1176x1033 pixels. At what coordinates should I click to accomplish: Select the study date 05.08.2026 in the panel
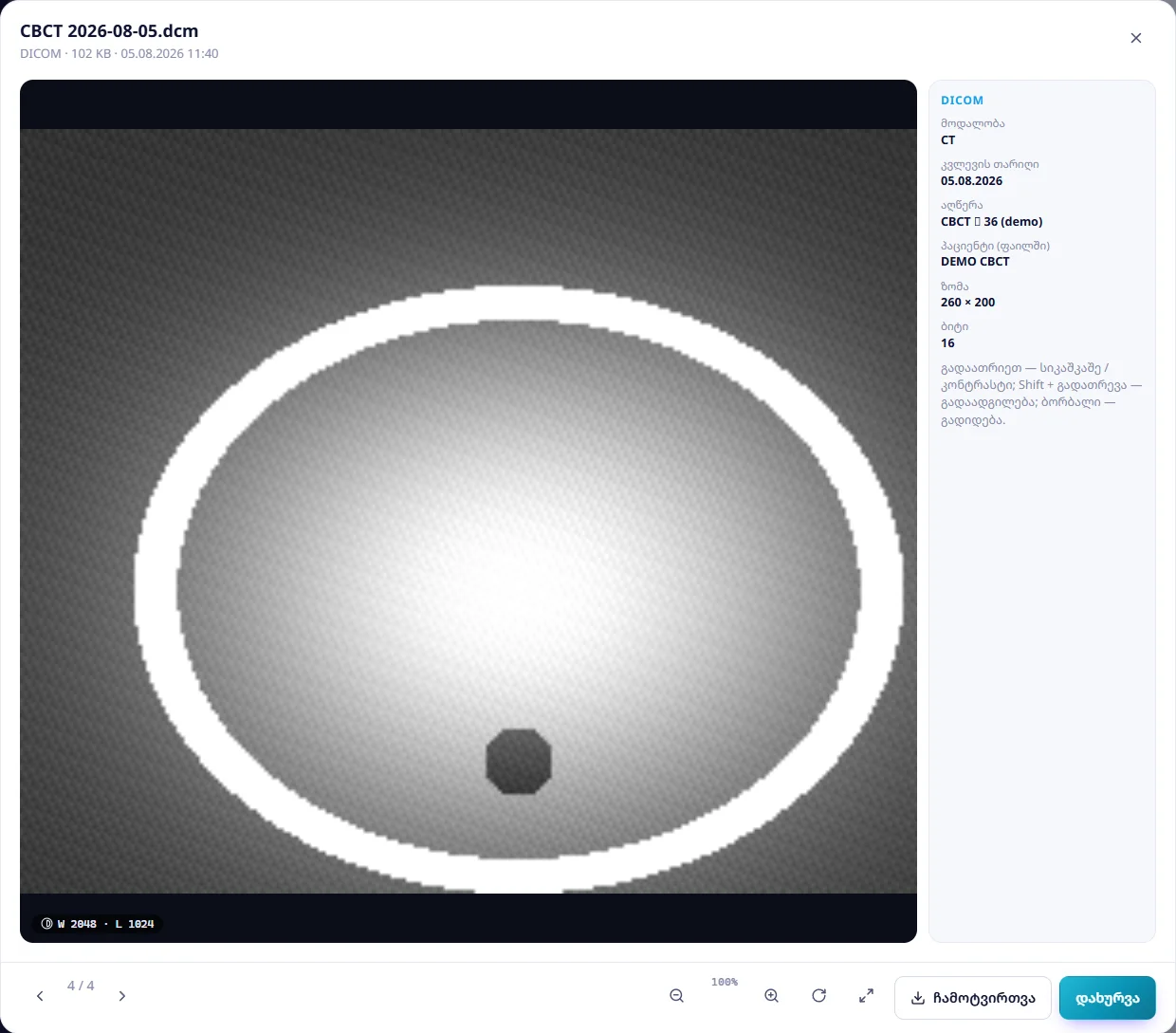971,181
